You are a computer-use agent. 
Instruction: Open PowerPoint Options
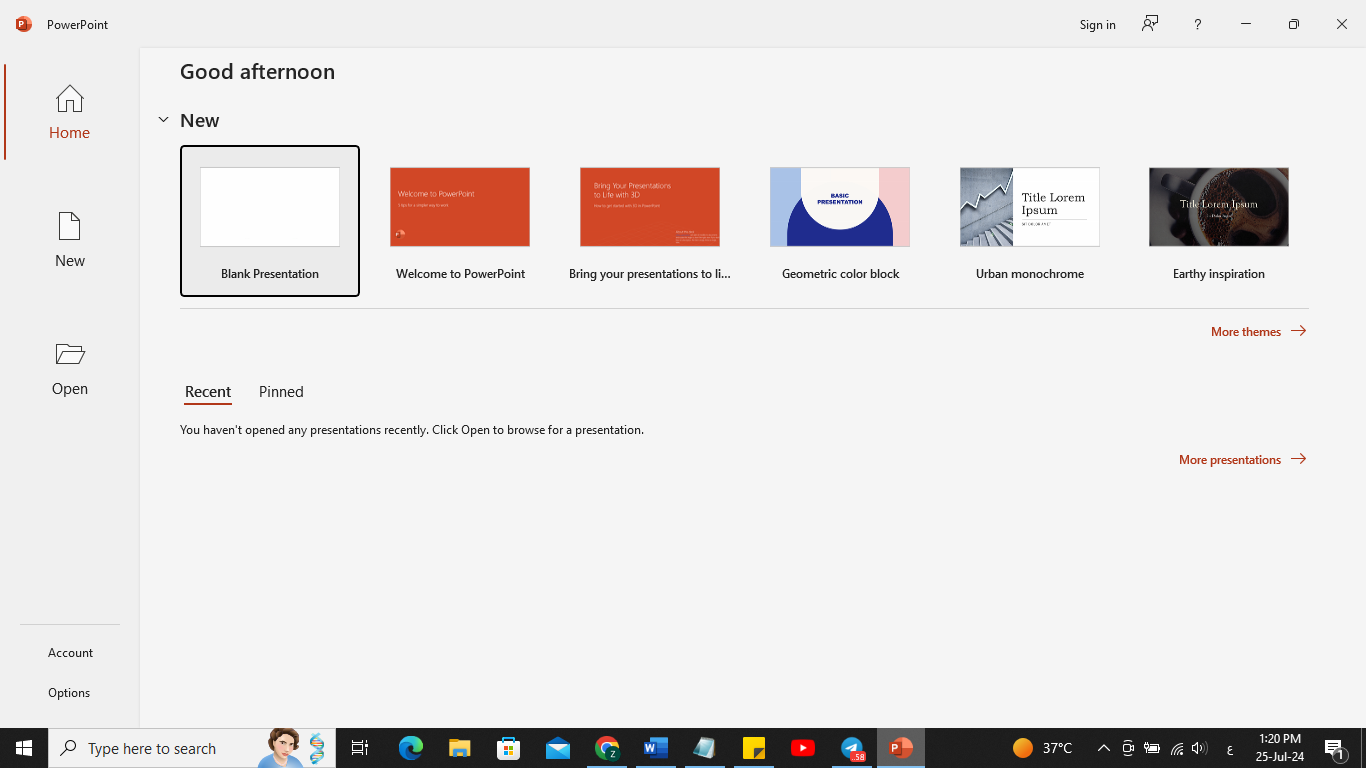pos(69,692)
